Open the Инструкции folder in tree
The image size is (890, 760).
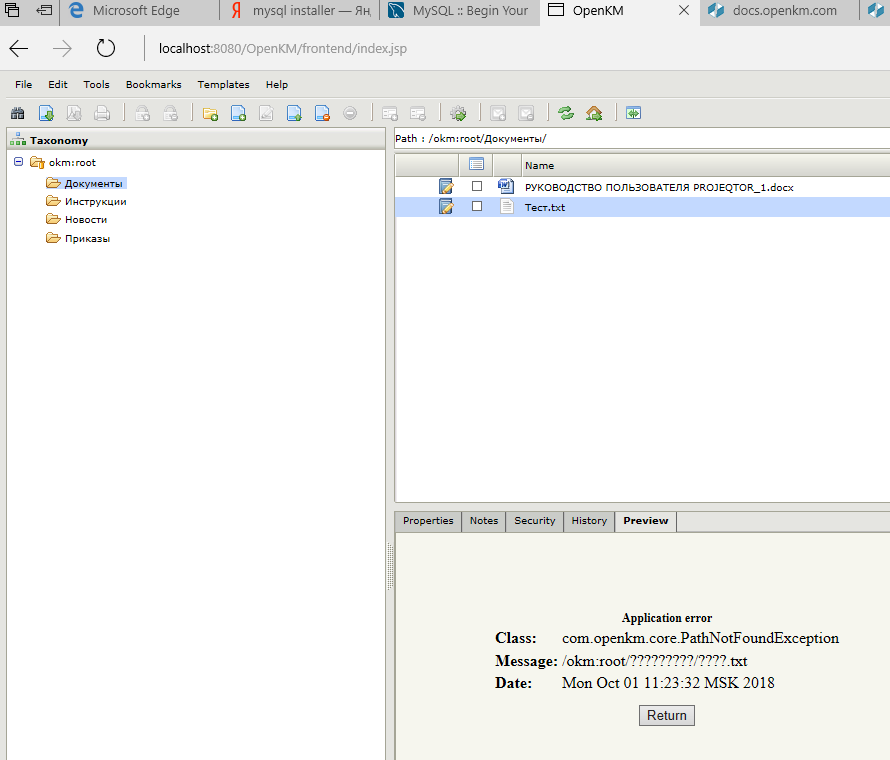(95, 202)
